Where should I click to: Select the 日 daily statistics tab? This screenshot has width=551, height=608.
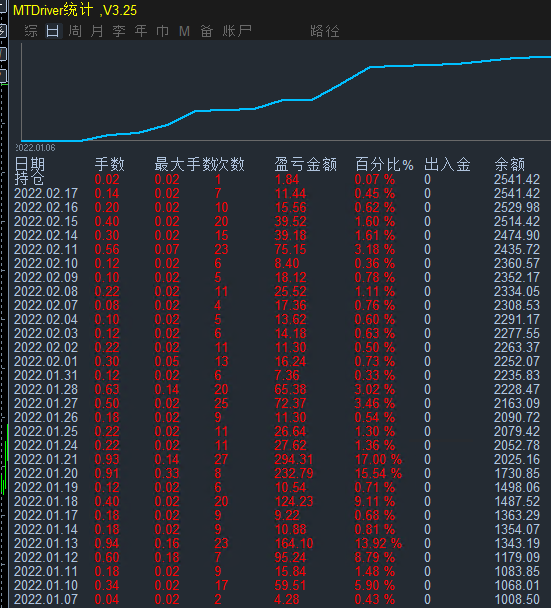point(53,31)
